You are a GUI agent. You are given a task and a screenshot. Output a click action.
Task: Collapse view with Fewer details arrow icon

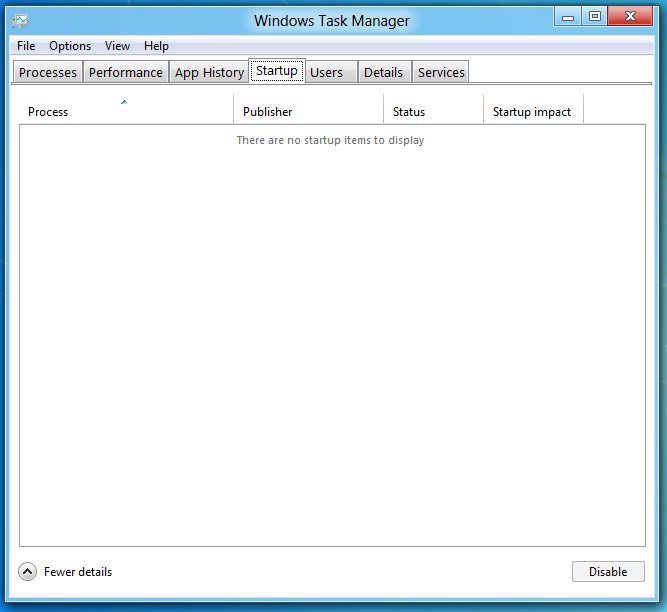coord(28,572)
